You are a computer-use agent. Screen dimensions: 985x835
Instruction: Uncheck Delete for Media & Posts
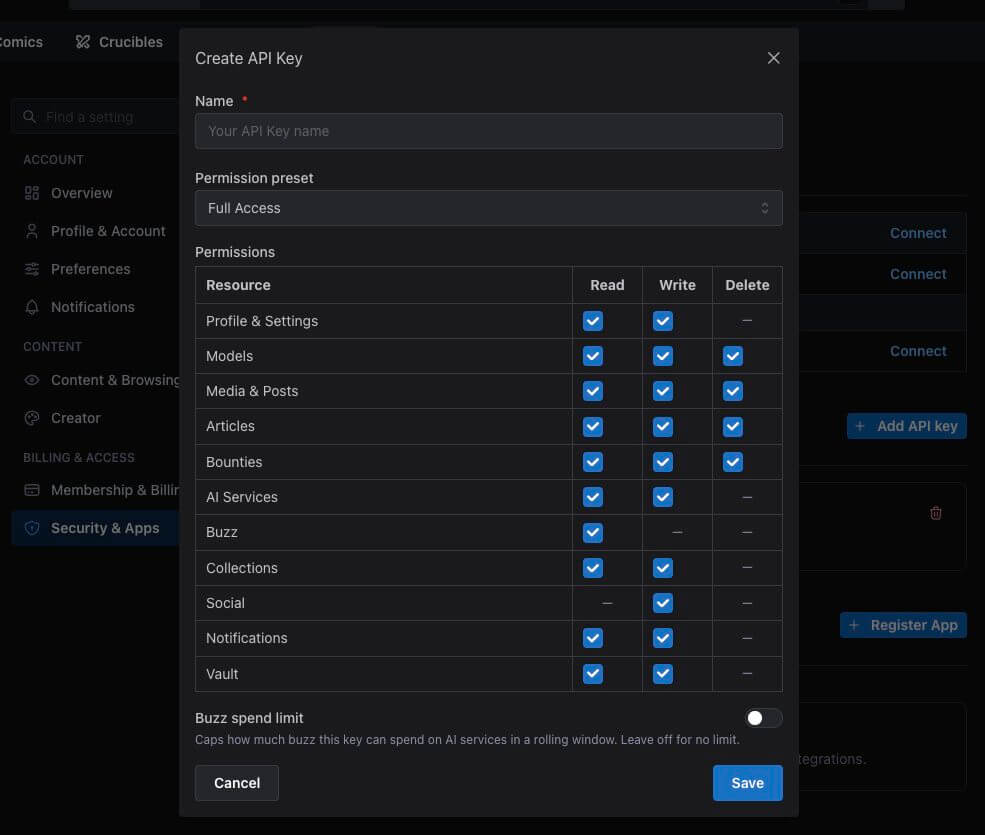tap(732, 391)
